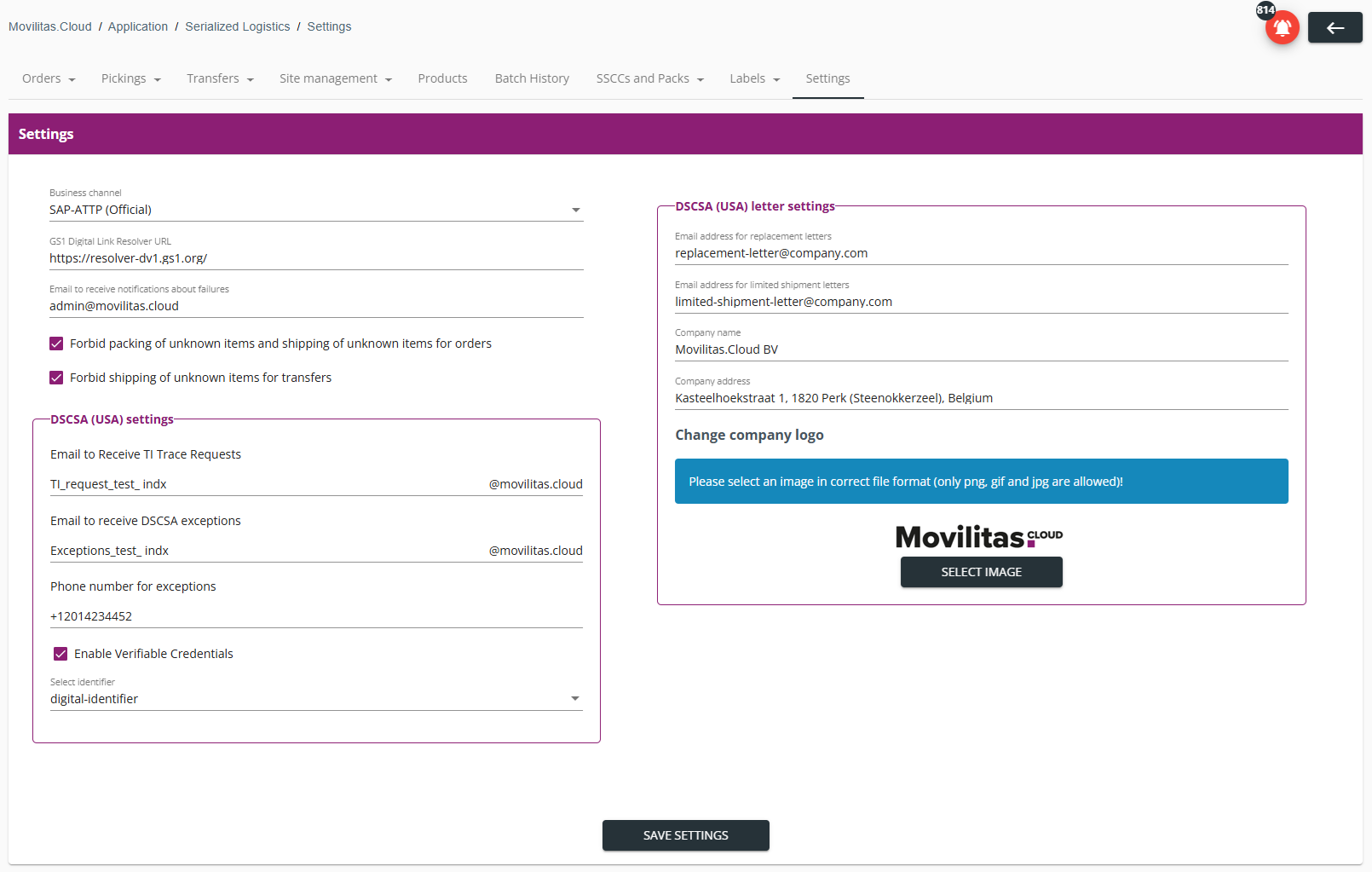The width and height of the screenshot is (1372, 872).
Task: Click the SELECT IMAGE button
Action: (x=982, y=572)
